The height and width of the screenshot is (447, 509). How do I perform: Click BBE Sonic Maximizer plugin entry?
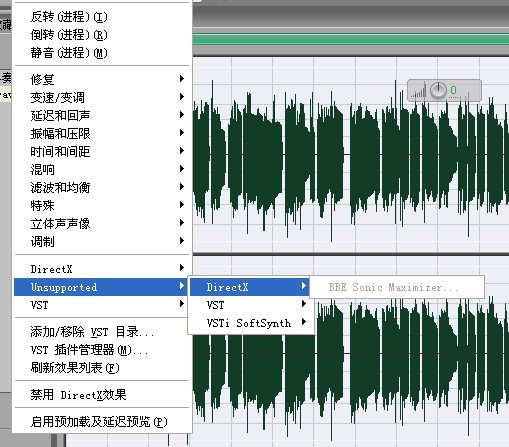[397, 287]
